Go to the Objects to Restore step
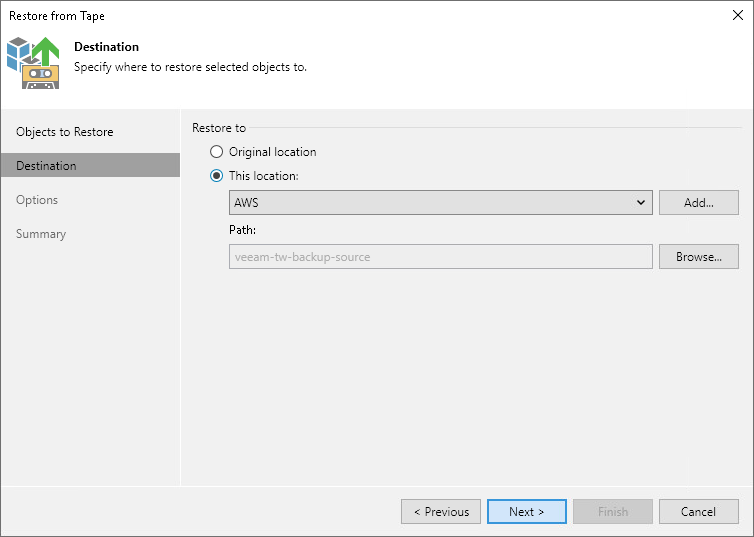 (64, 132)
